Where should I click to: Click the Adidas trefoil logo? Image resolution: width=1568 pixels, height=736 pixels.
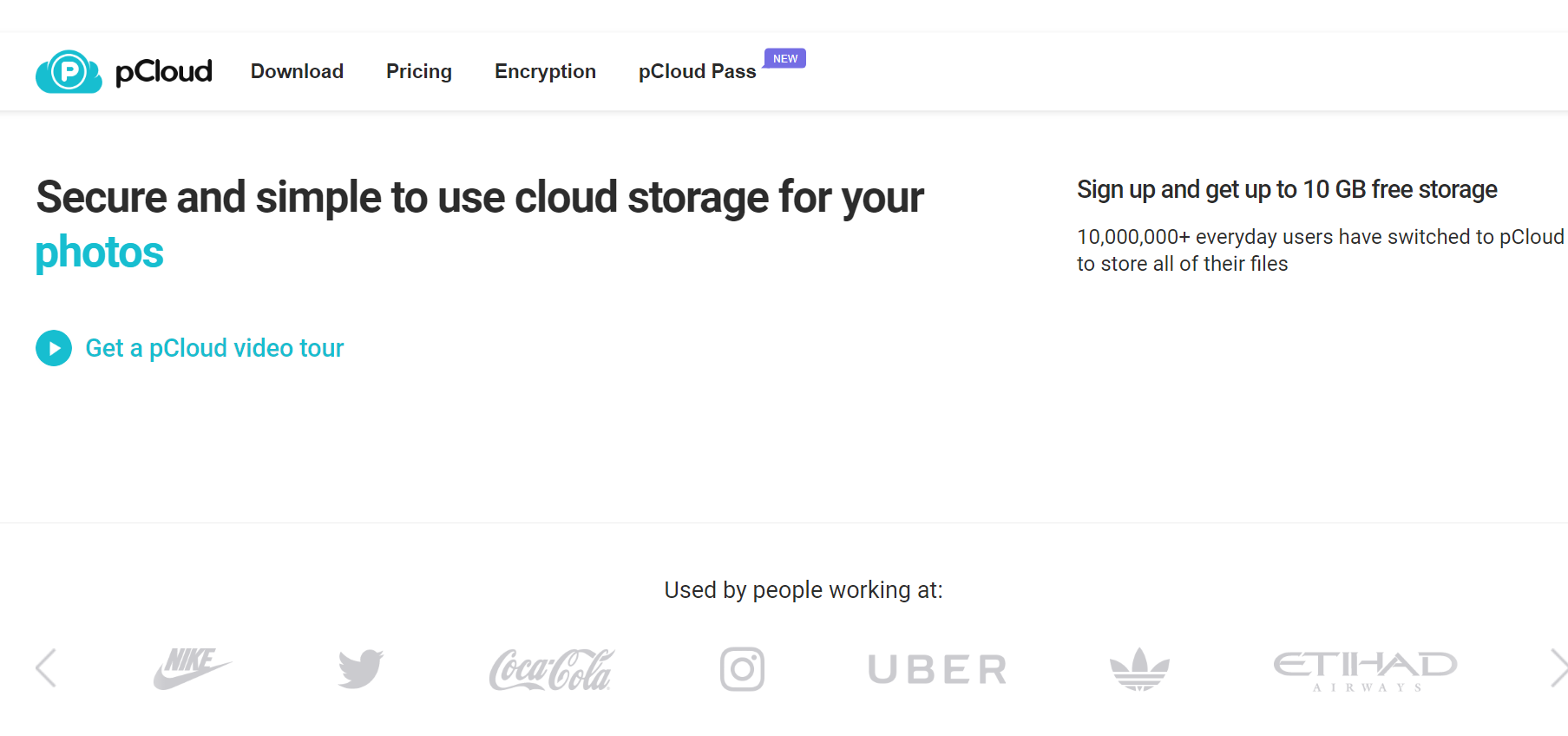pos(1139,669)
